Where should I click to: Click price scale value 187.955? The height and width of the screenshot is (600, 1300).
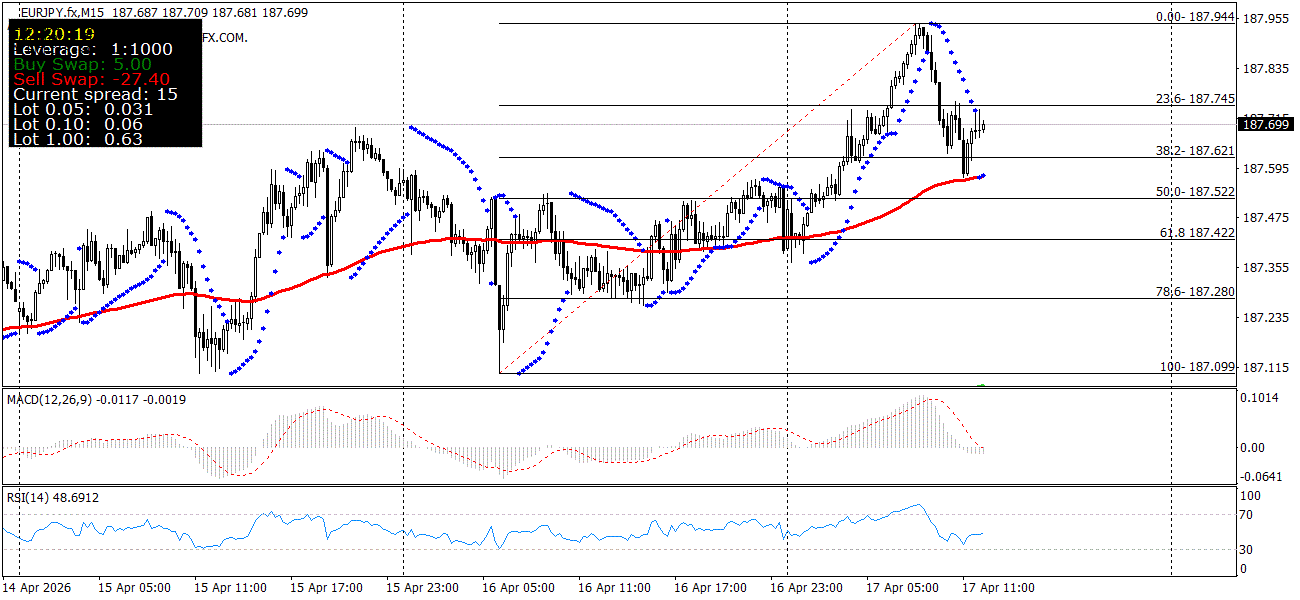(x=1265, y=18)
